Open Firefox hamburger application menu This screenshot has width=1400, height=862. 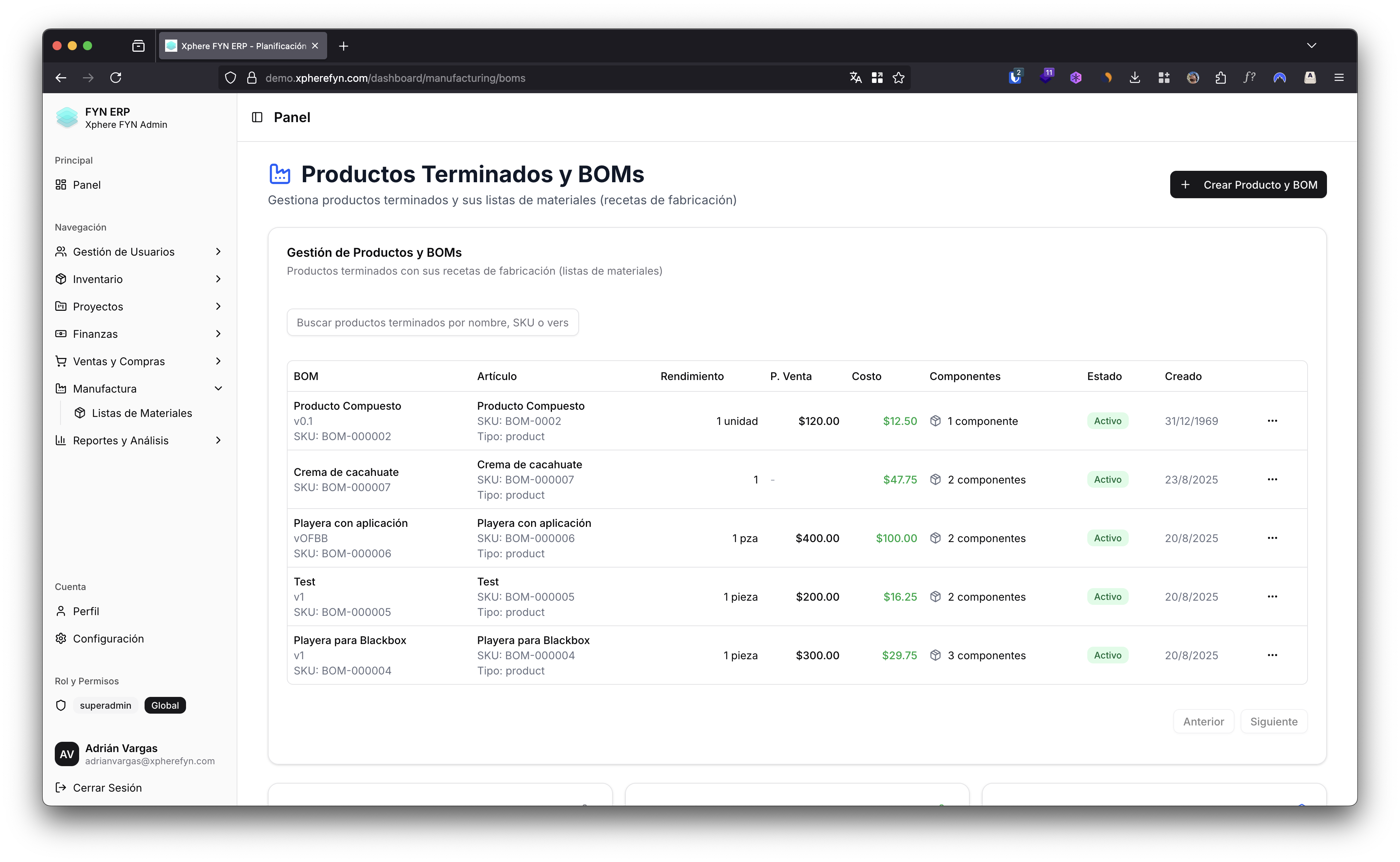1338,78
